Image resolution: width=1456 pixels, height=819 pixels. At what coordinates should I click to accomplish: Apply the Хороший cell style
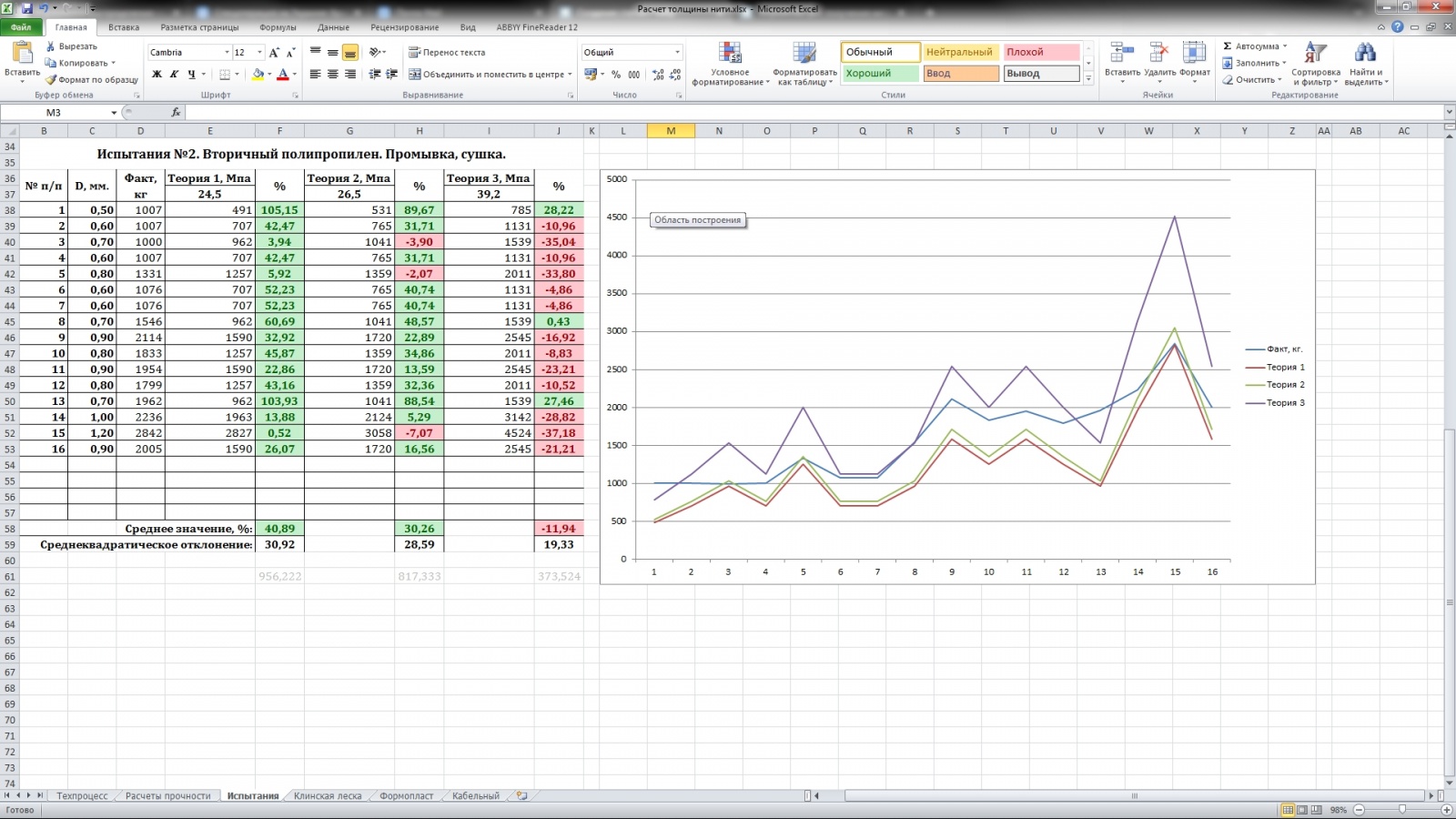880,74
